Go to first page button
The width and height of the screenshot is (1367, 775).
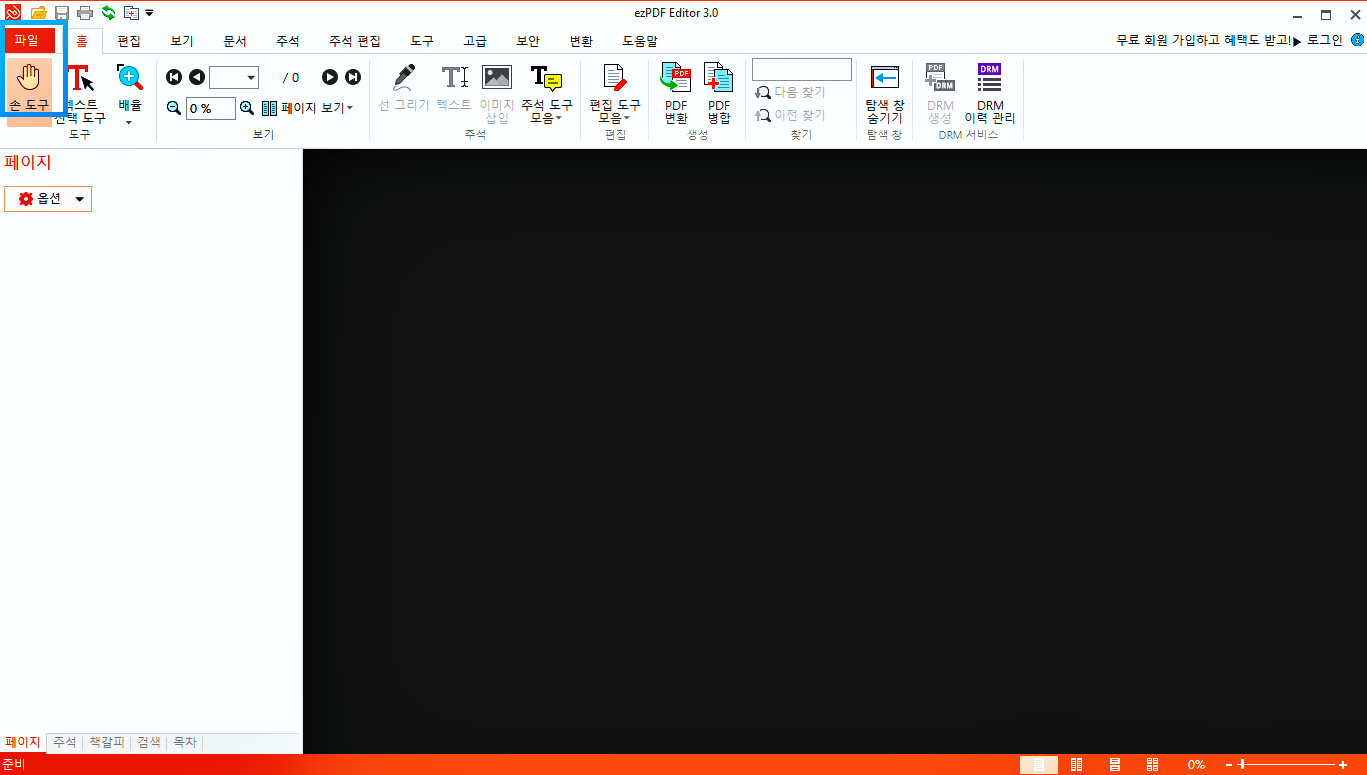174,77
